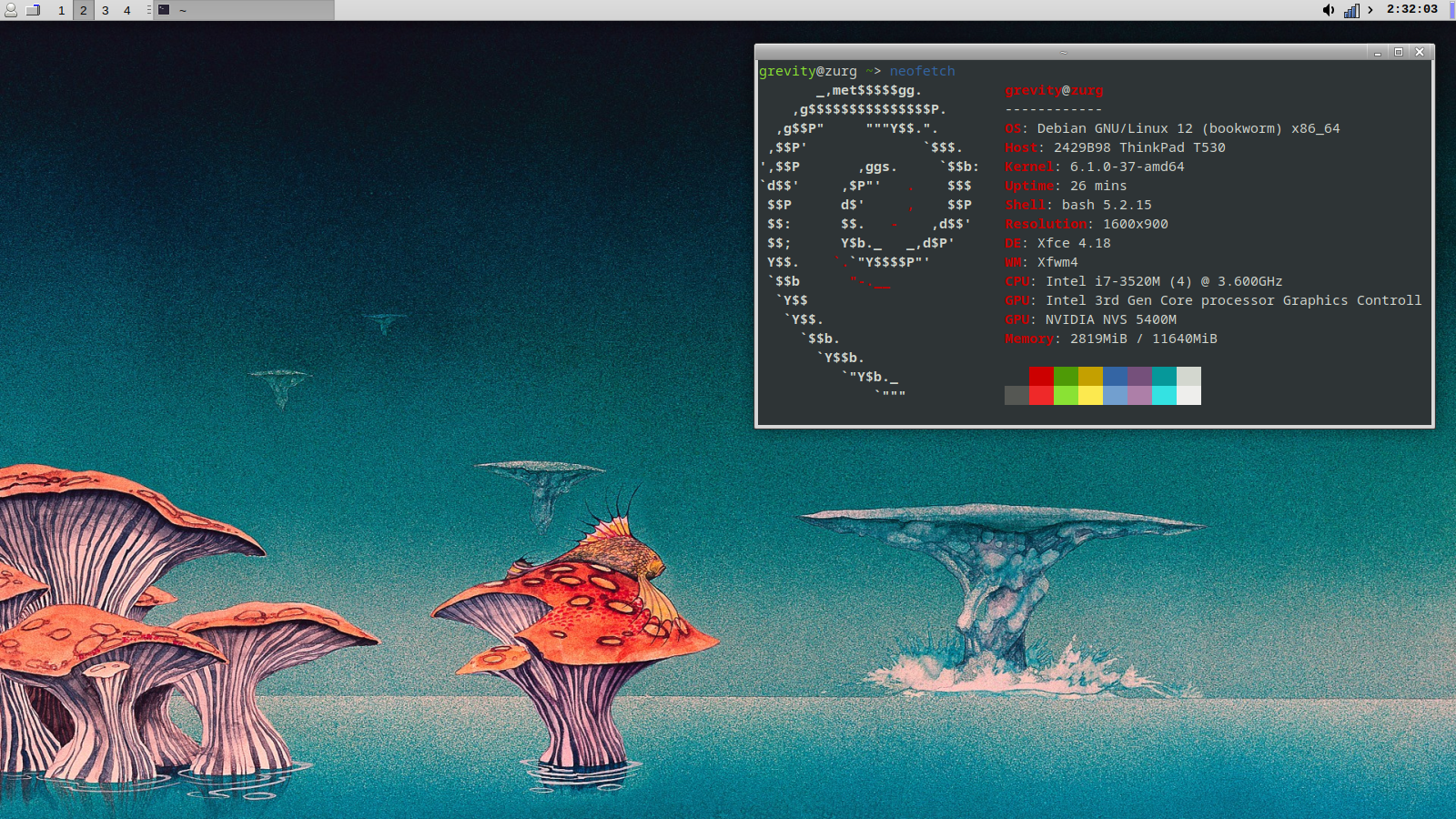
Task: Open the volume control icon
Action: click(1329, 10)
